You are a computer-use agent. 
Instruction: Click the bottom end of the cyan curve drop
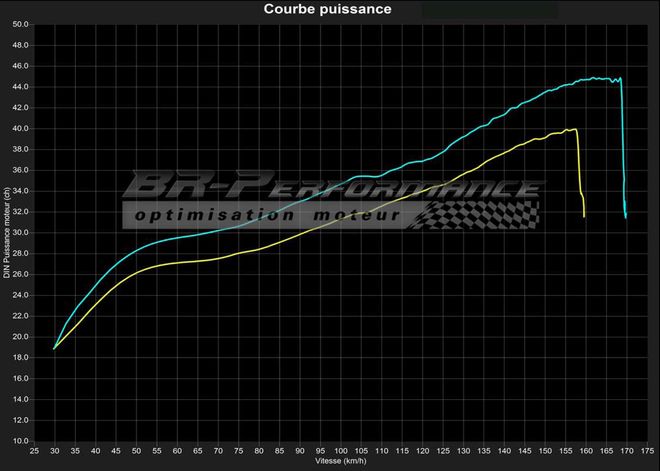625,216
